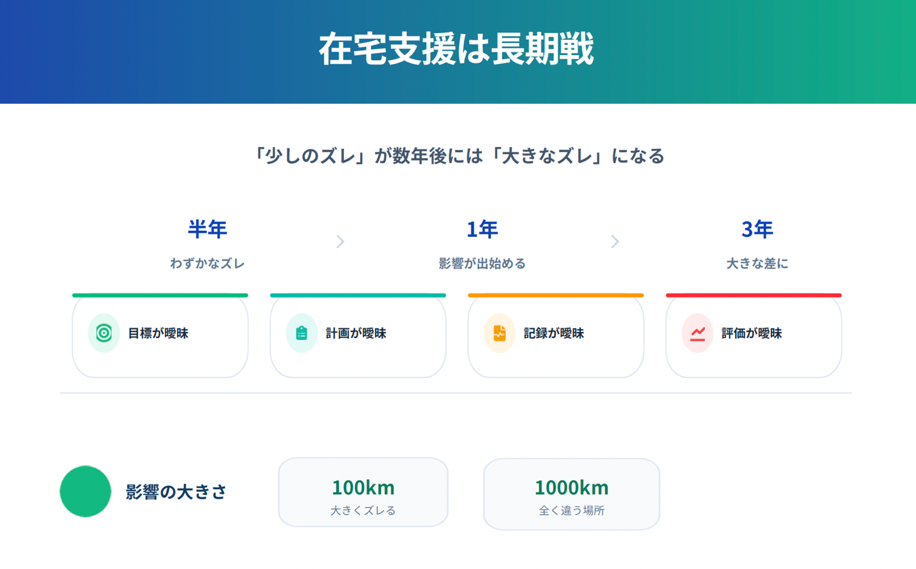The width and height of the screenshot is (916, 569).
Task: Click the chevron arrow between 半年 and 1年
Action: click(x=340, y=241)
